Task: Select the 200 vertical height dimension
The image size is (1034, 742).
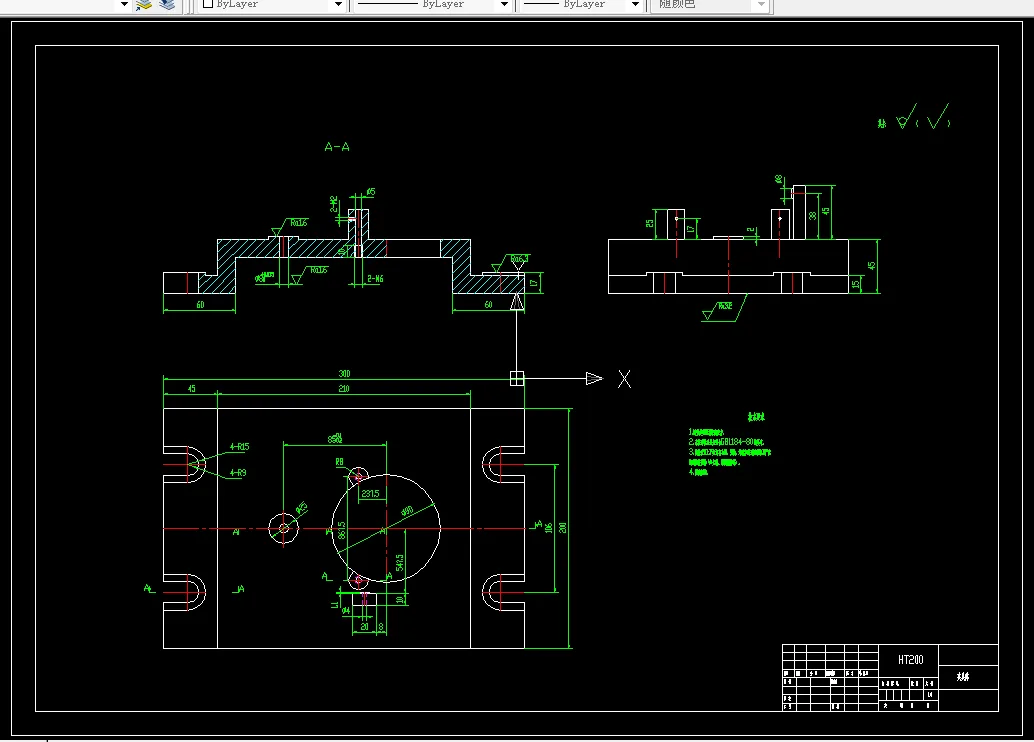Action: pyautogui.click(x=563, y=528)
